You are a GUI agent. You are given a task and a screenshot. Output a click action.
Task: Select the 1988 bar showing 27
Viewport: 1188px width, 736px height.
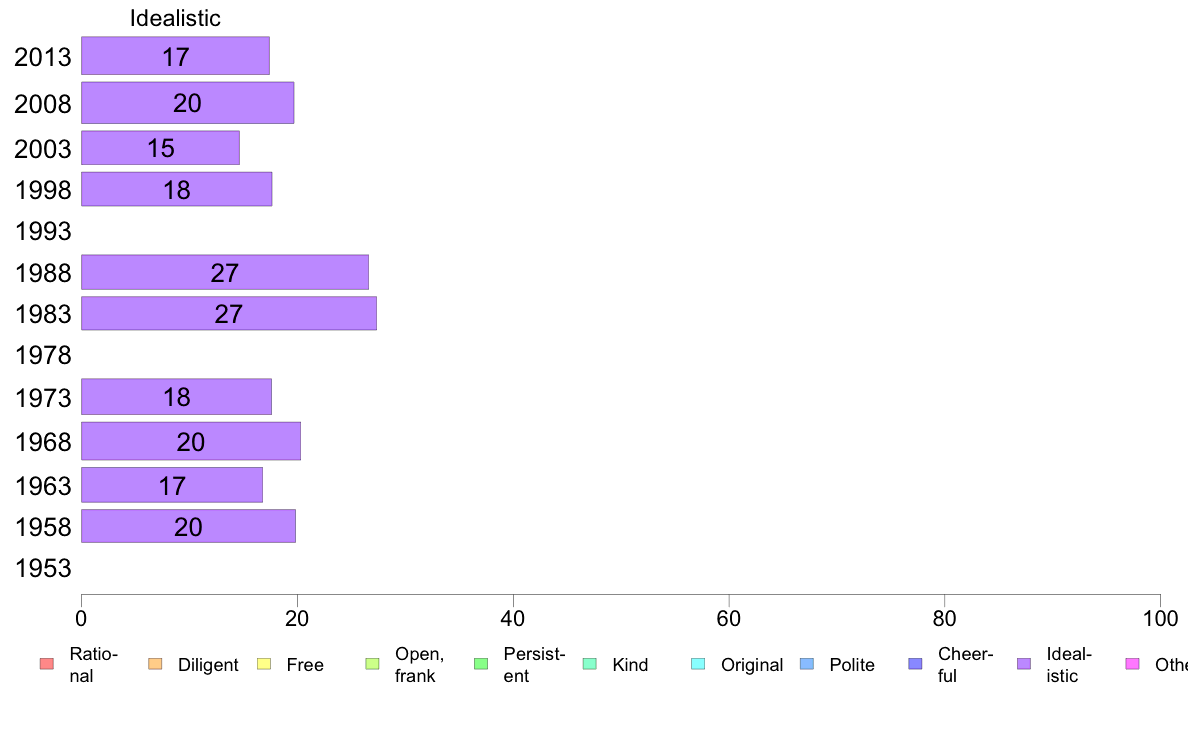(224, 272)
